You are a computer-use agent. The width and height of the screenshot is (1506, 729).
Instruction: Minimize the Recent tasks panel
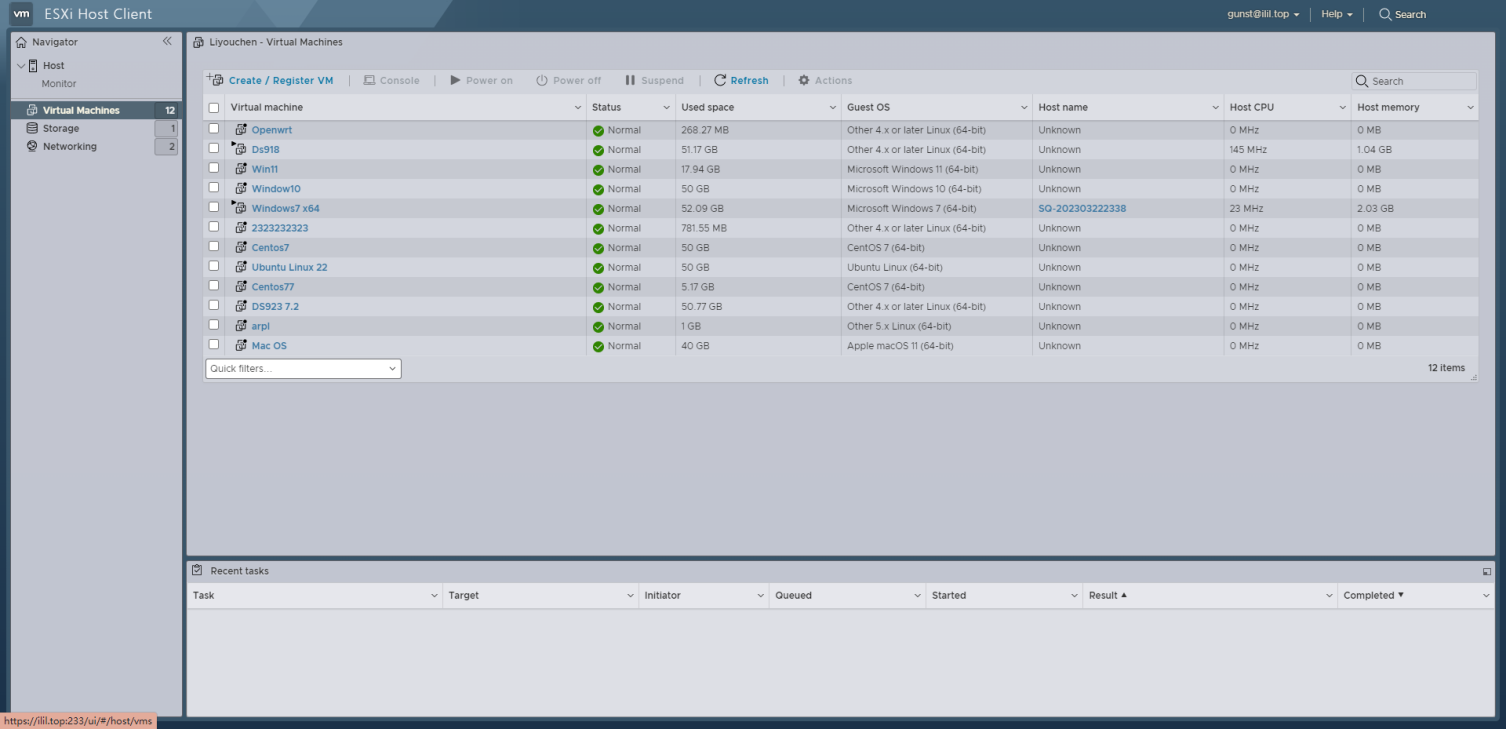[x=1486, y=571]
